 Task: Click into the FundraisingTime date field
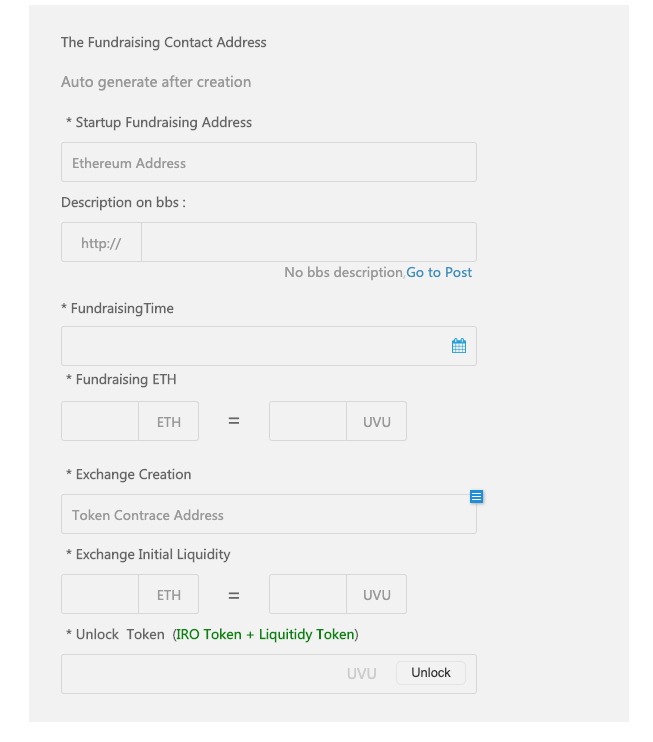[x=250, y=346]
